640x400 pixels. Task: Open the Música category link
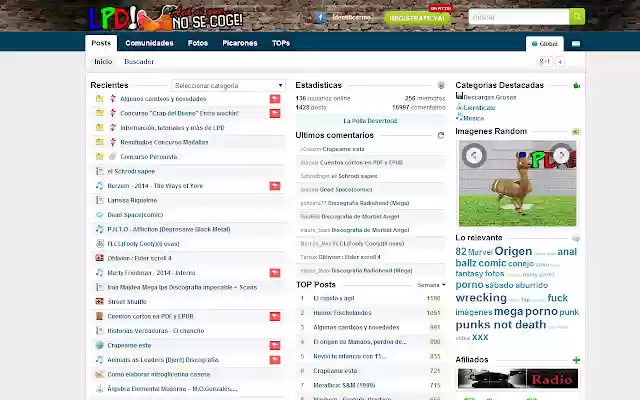pyautogui.click(x=473, y=118)
